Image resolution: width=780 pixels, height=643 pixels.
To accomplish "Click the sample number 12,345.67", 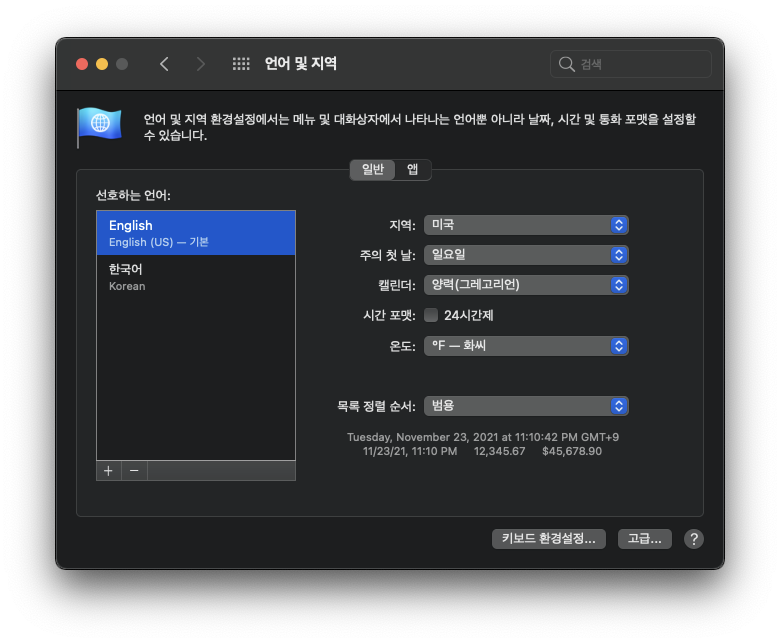I will pyautogui.click(x=499, y=452).
